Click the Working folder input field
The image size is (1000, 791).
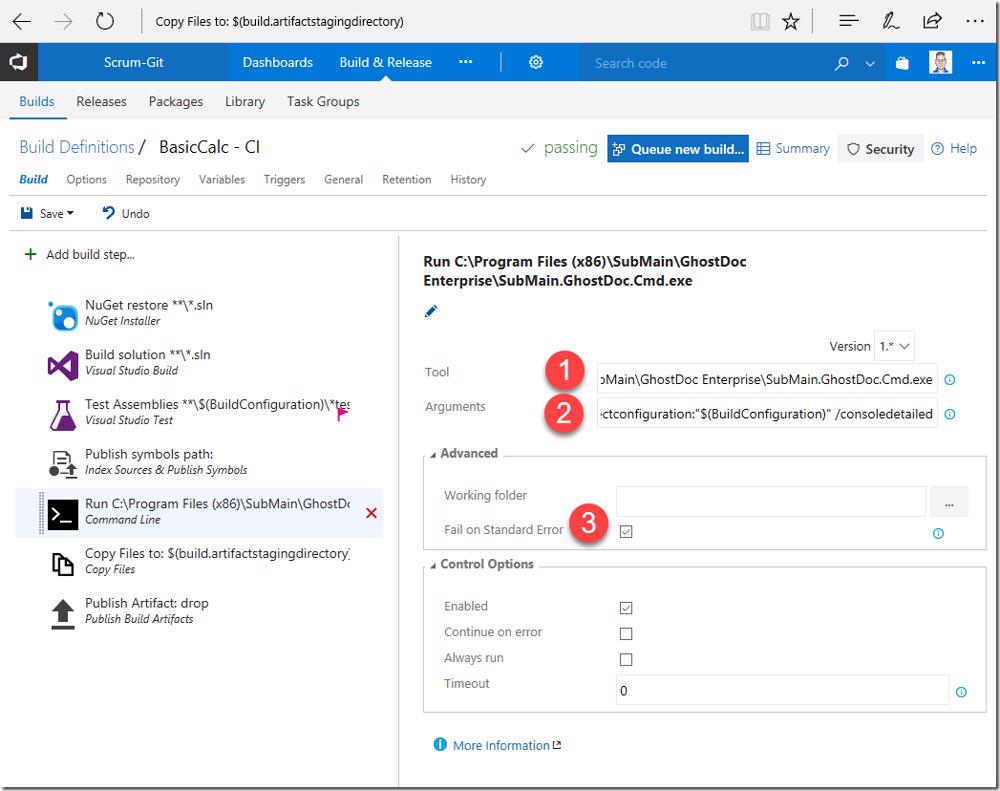[770, 502]
